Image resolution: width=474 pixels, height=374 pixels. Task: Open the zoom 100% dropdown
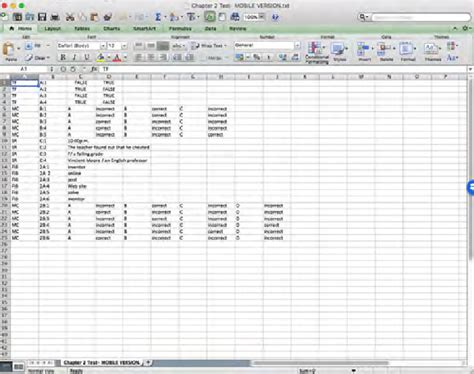(x=261, y=17)
